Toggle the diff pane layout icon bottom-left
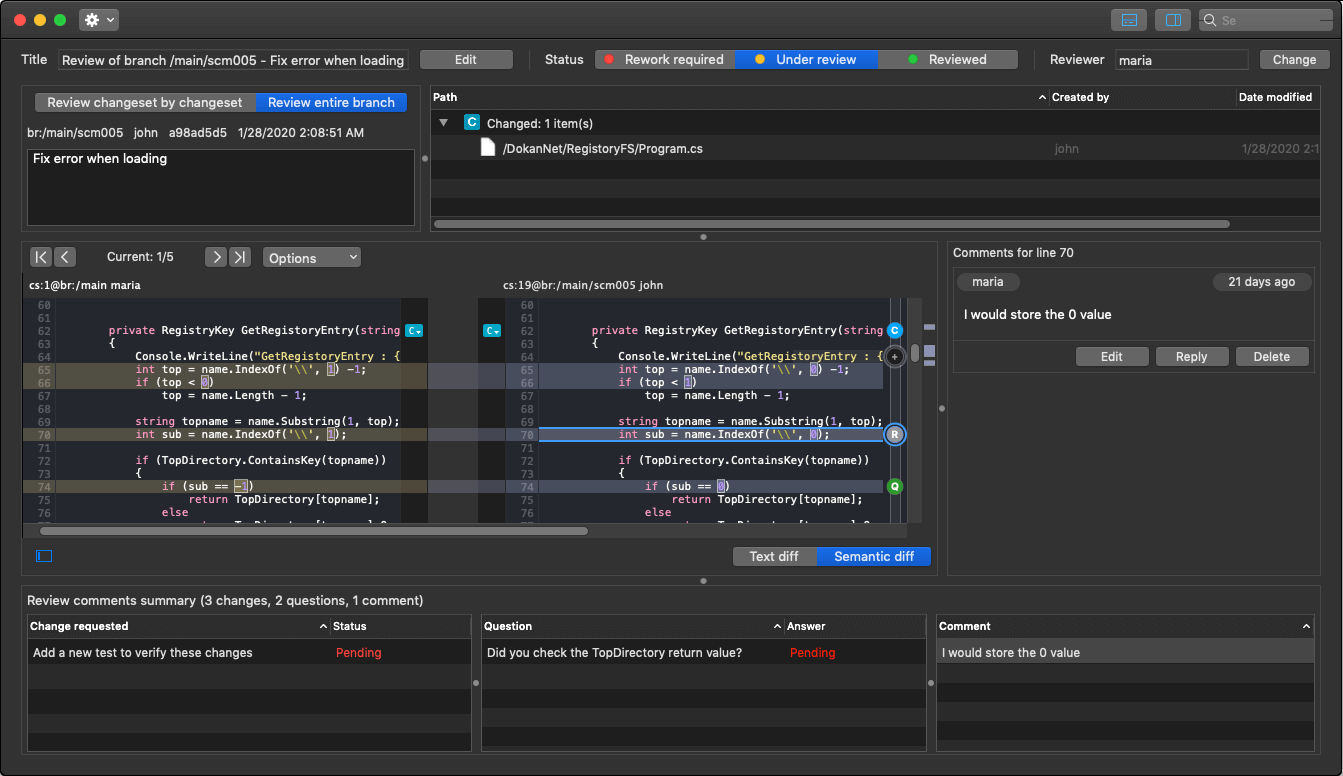 coord(44,556)
